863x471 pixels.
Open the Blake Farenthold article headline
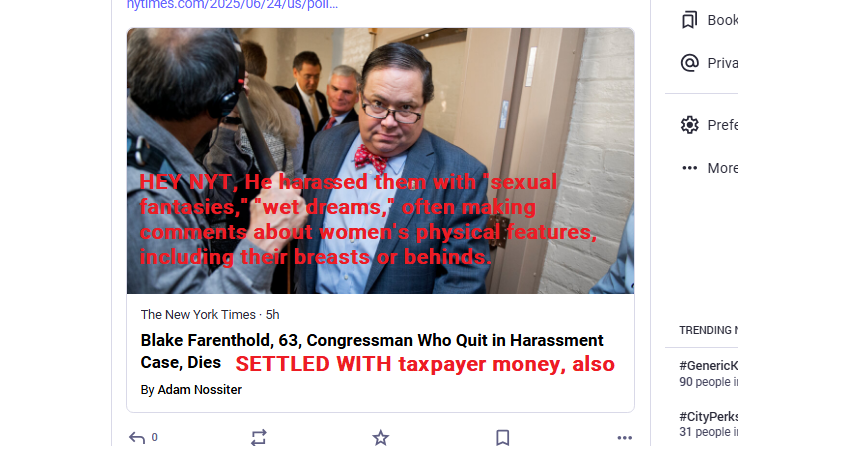(x=372, y=351)
